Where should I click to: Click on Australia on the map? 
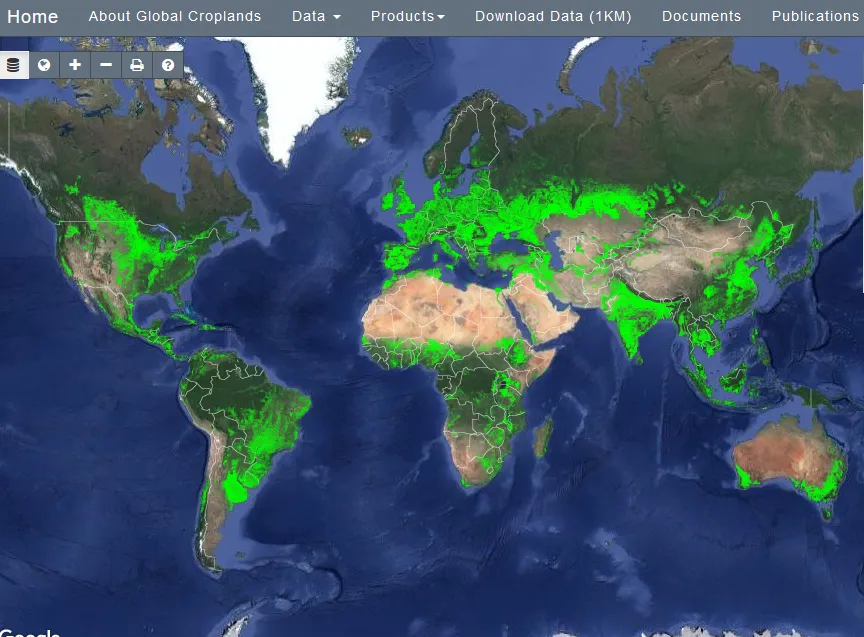click(x=785, y=462)
